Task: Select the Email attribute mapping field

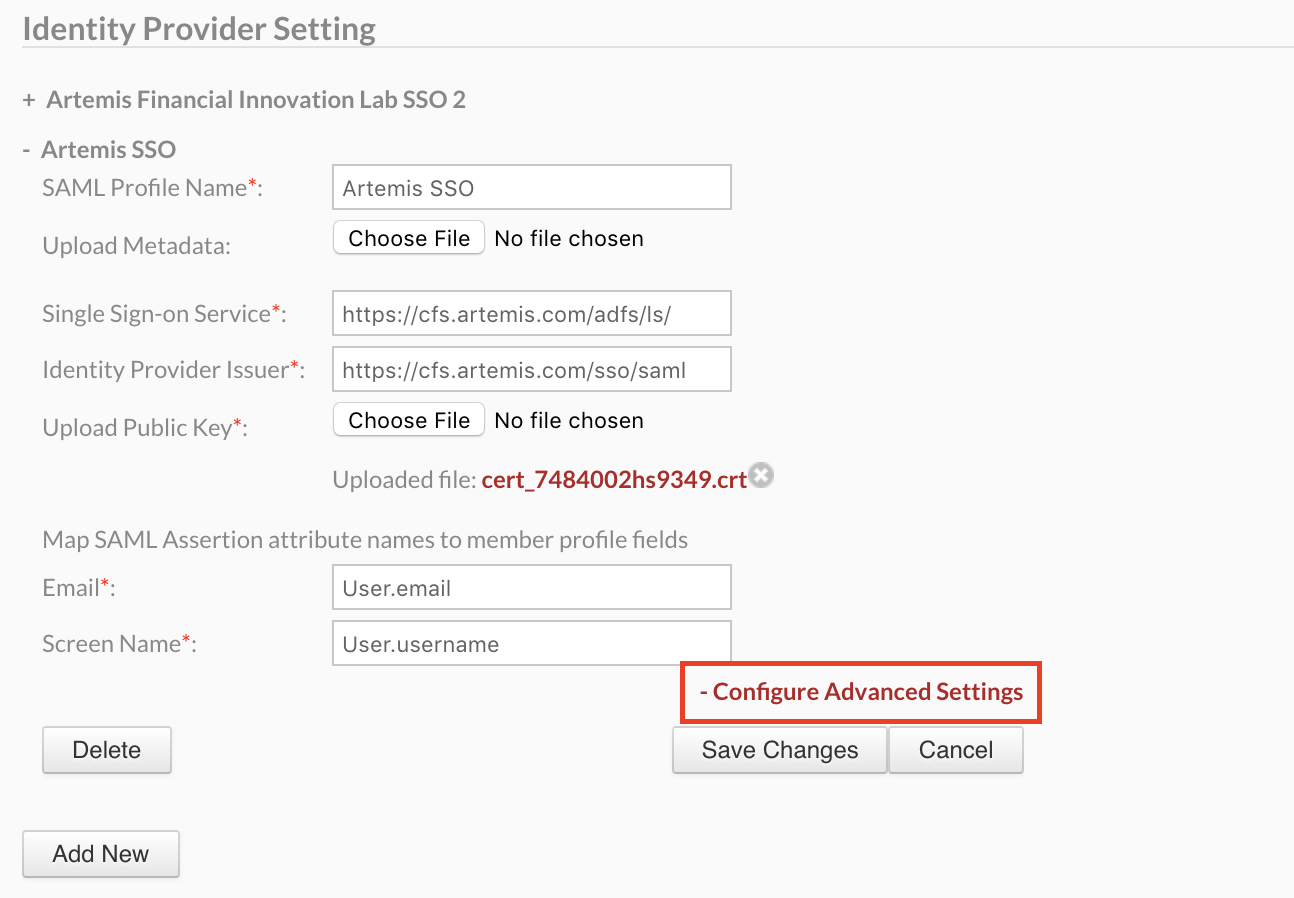Action: (x=531, y=587)
